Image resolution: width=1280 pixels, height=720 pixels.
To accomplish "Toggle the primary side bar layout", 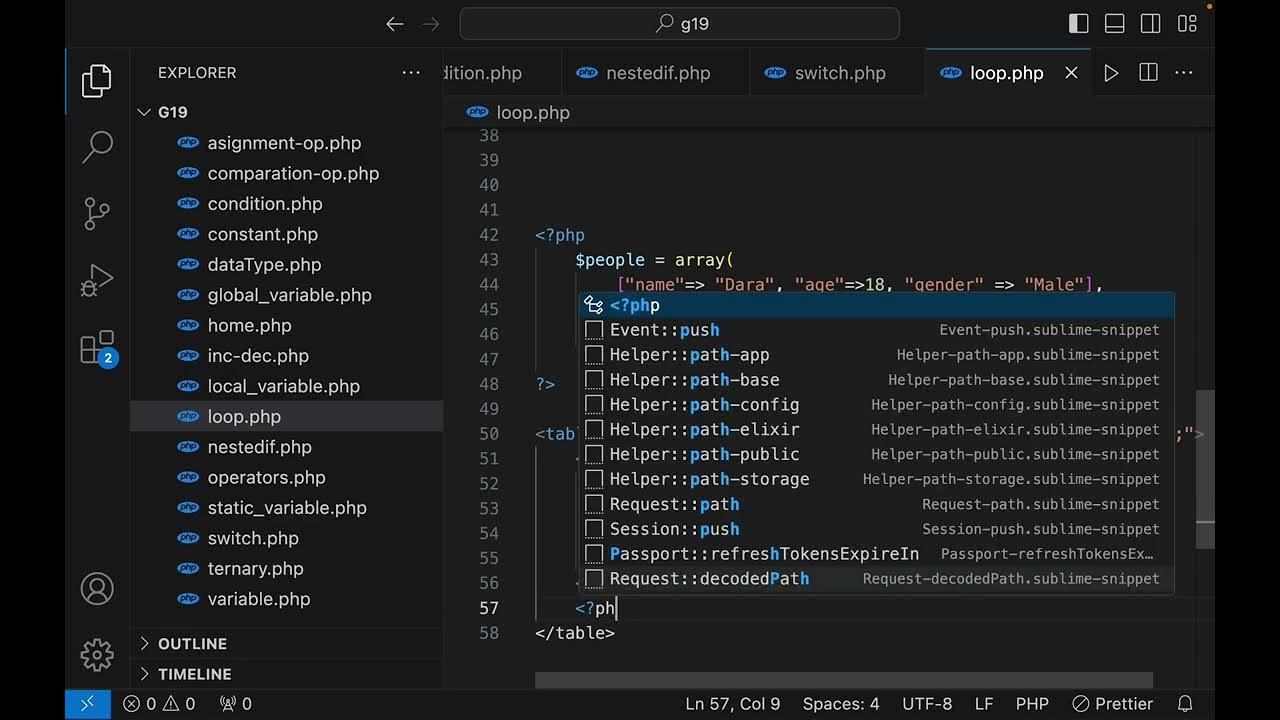I will pyautogui.click(x=1079, y=24).
